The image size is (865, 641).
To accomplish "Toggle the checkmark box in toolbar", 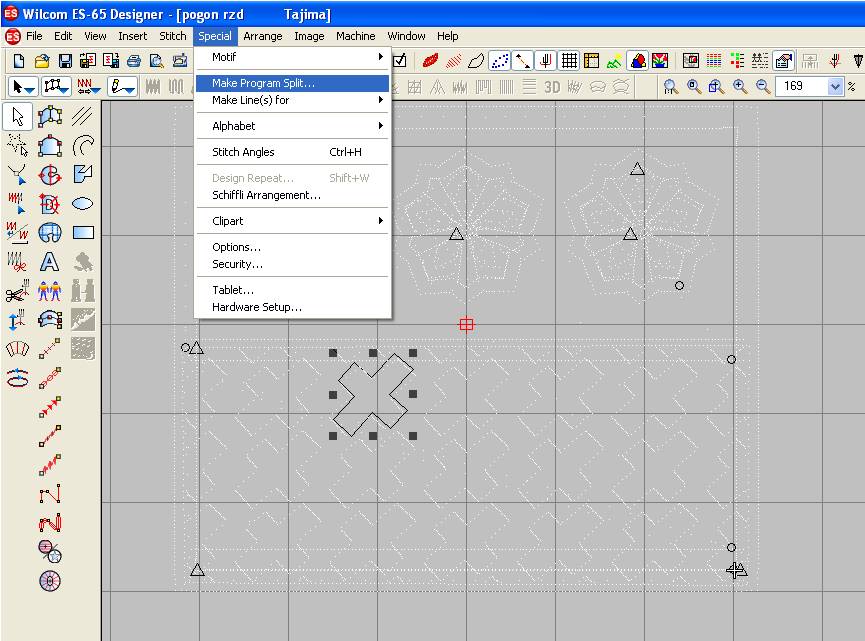I will [x=400, y=61].
